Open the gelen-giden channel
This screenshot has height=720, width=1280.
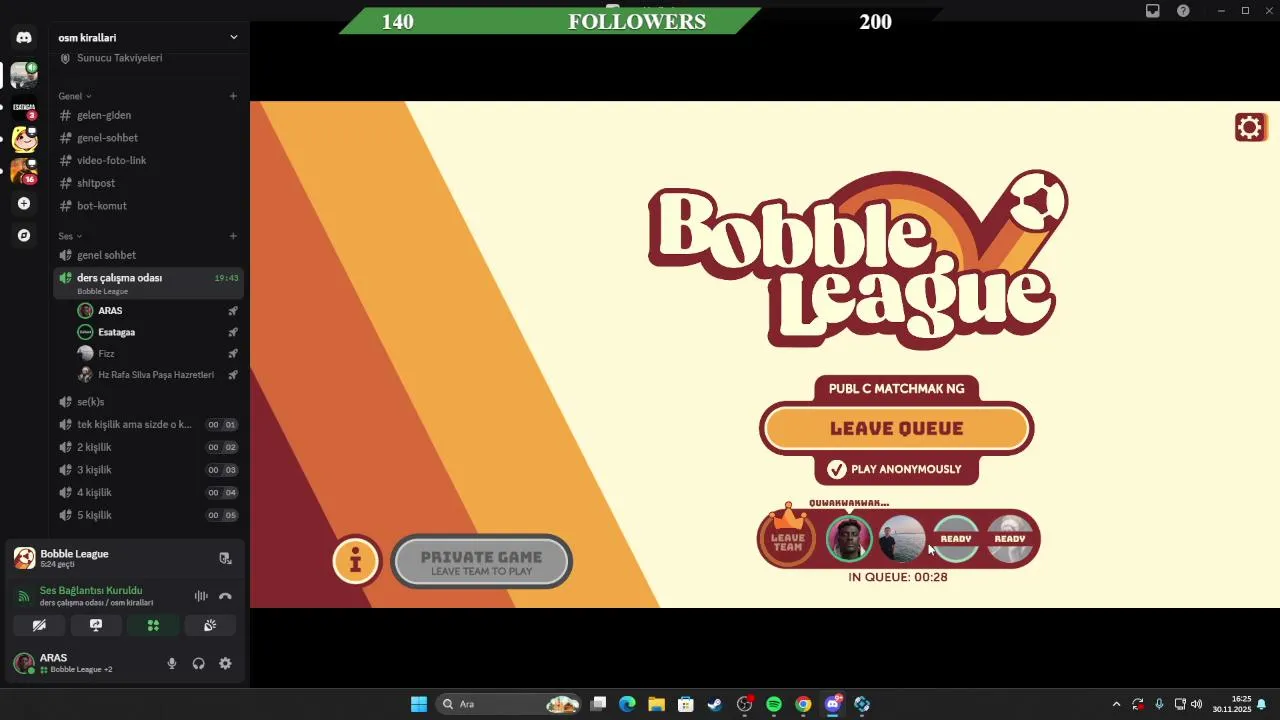[148, 115]
